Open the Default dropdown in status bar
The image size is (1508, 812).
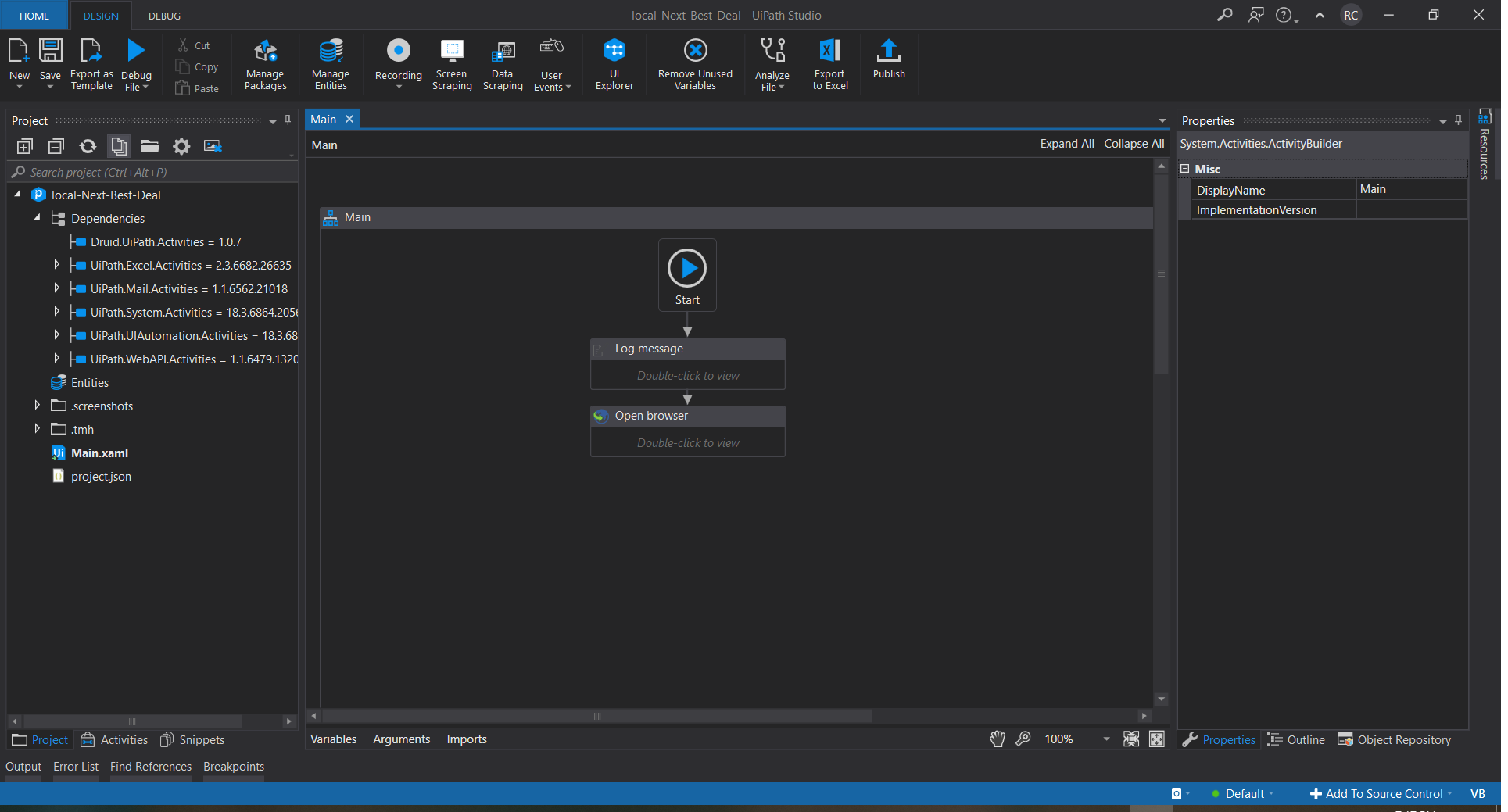pos(1243,794)
